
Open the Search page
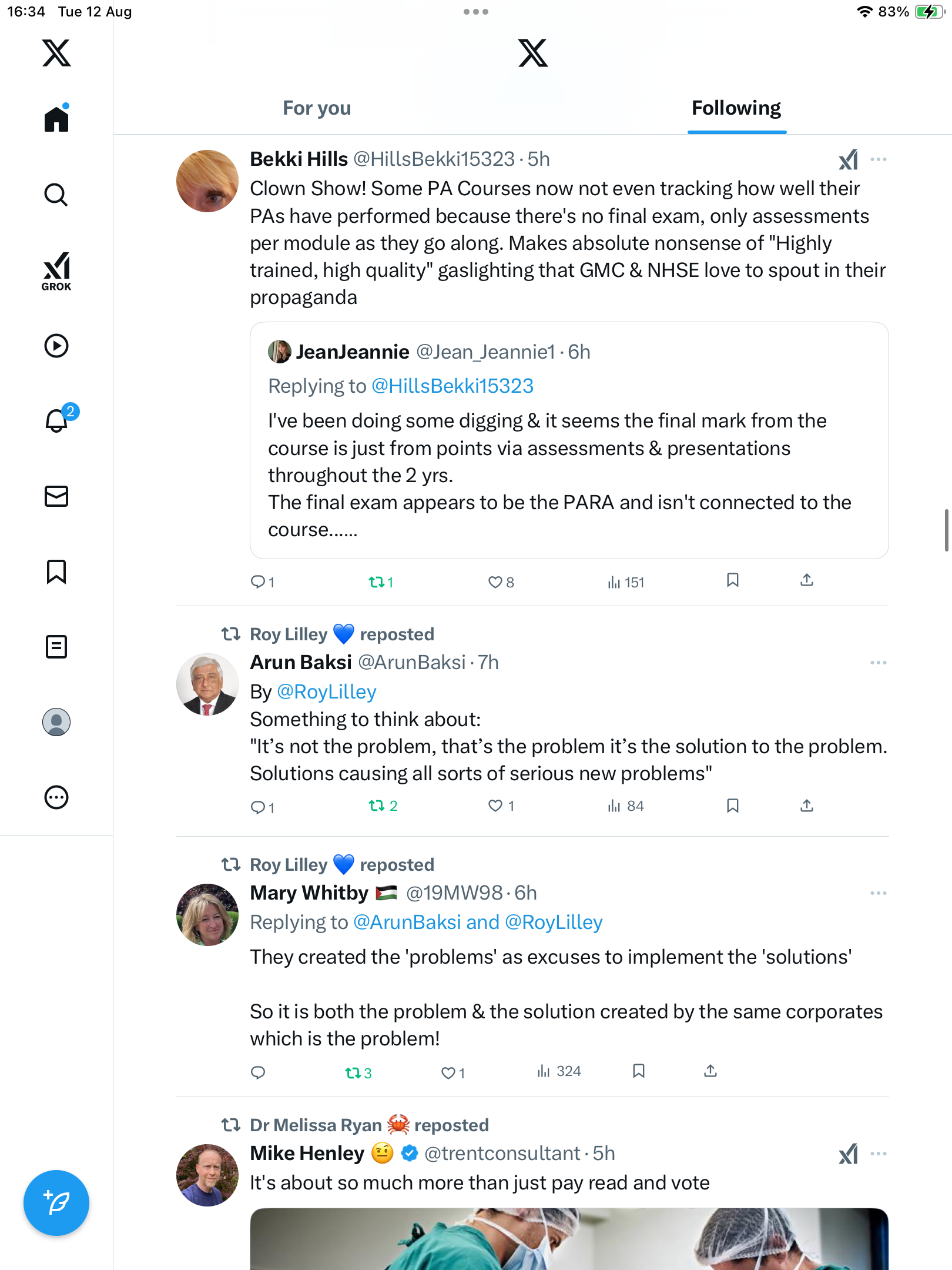click(56, 195)
